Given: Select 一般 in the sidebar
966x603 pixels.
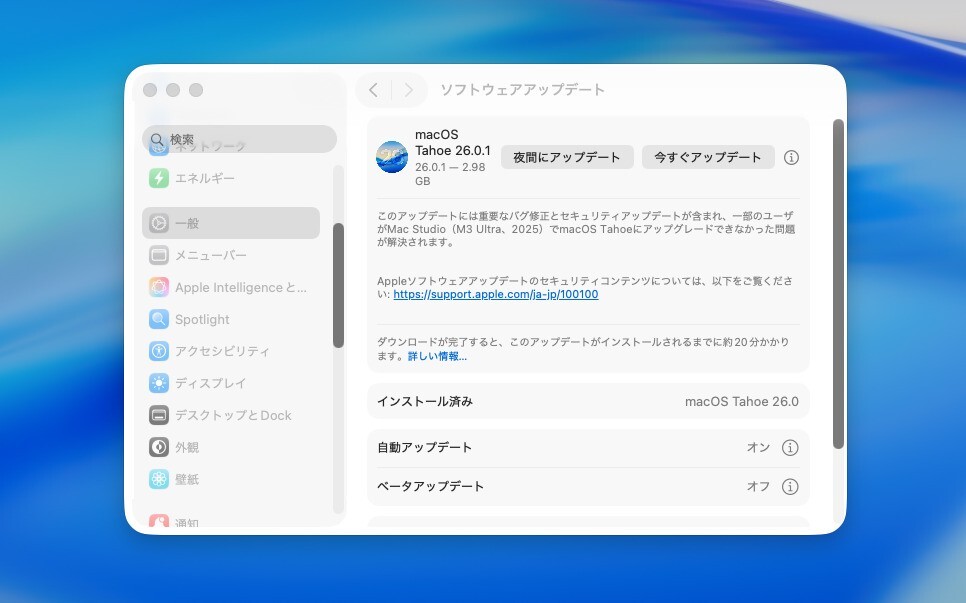Looking at the screenshot, I should click(231, 223).
